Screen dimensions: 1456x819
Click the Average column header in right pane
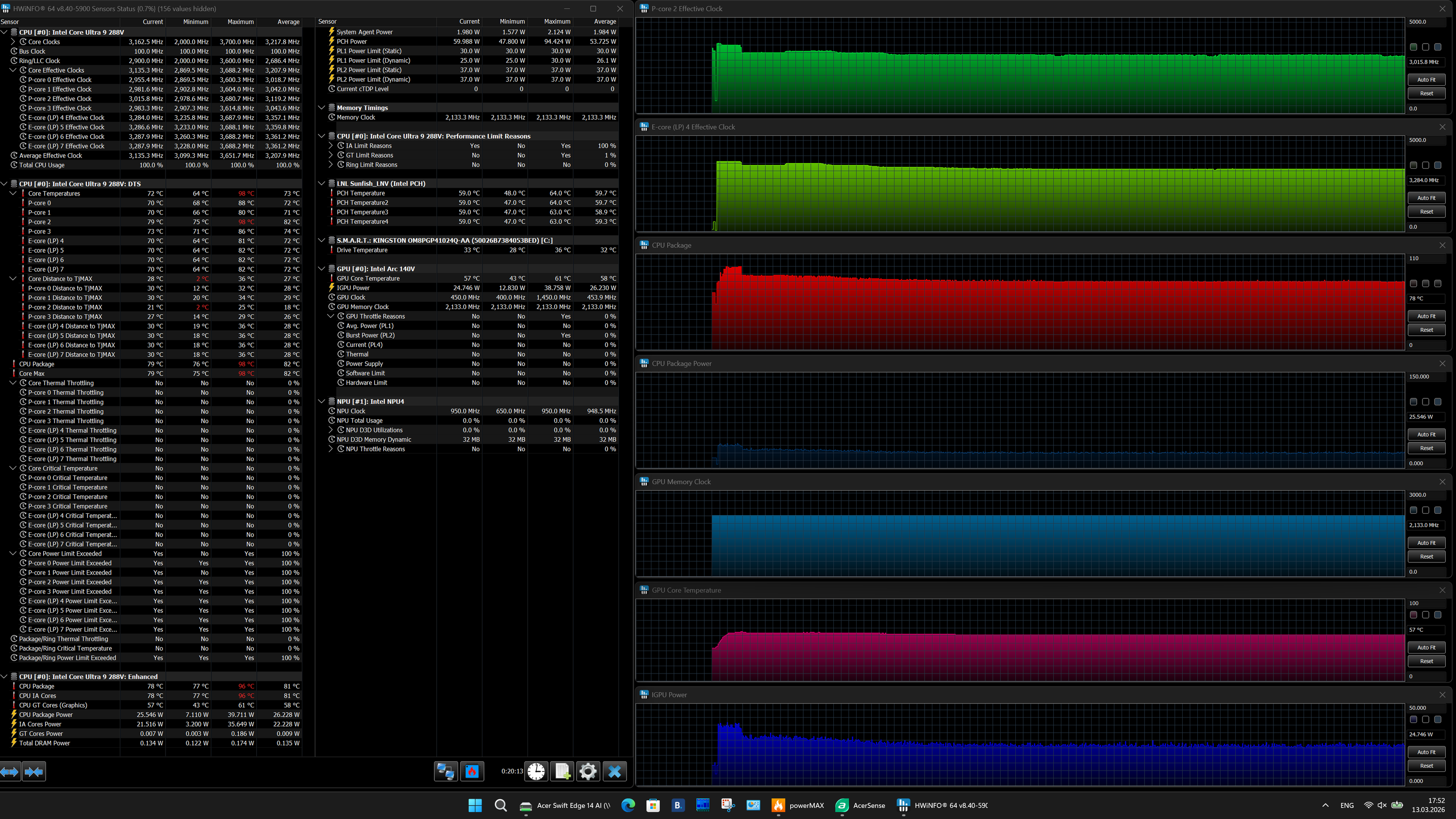pos(596,21)
